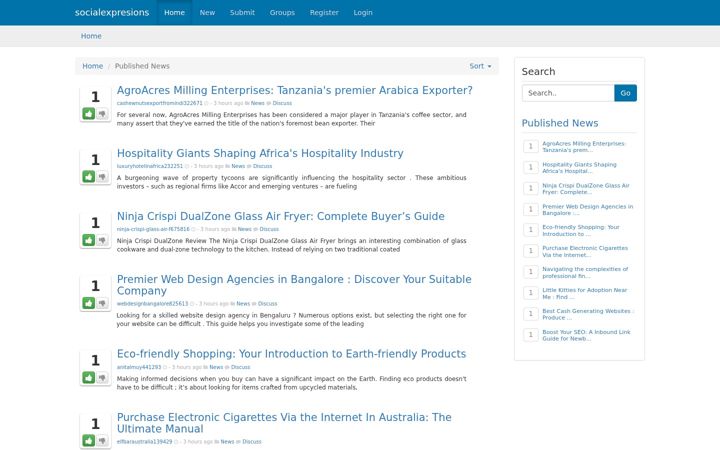Click vote count box beside sidebar Boost Your SEO
720x450 pixels.
click(531, 335)
